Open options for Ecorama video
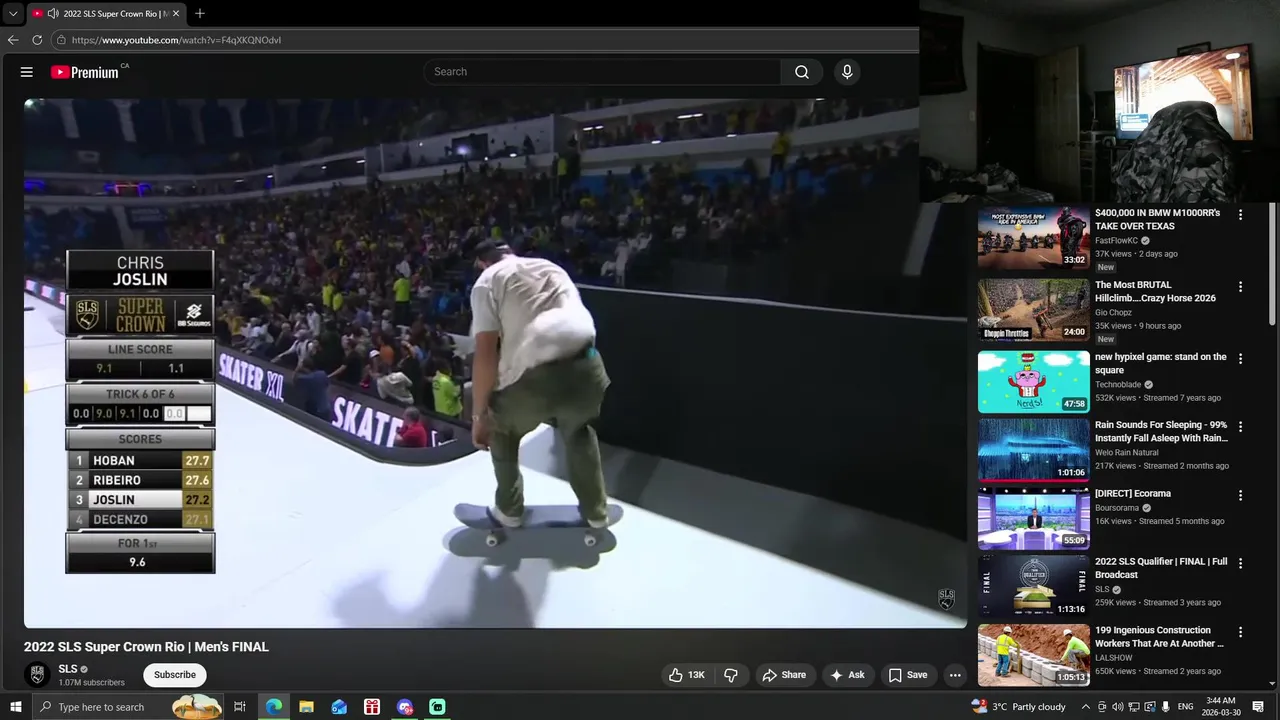 coord(1241,495)
